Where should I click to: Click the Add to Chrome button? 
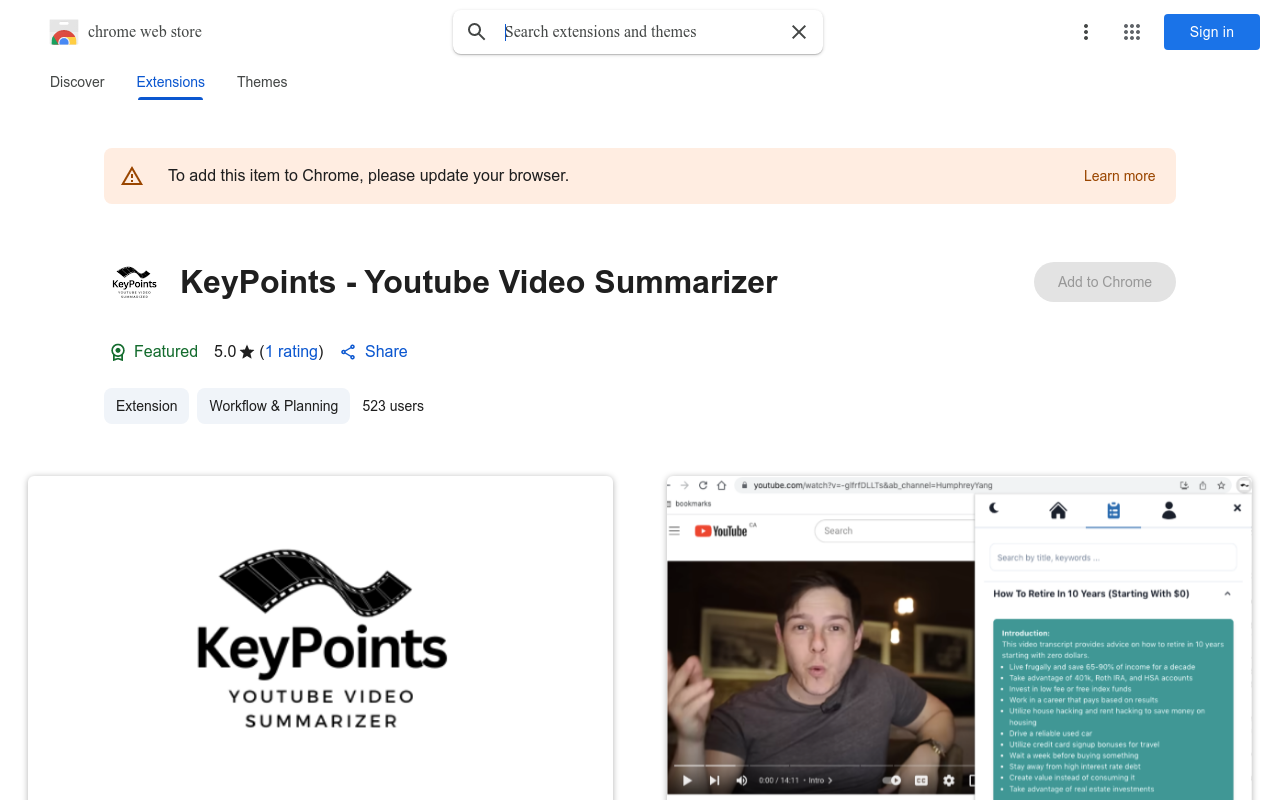click(1105, 282)
